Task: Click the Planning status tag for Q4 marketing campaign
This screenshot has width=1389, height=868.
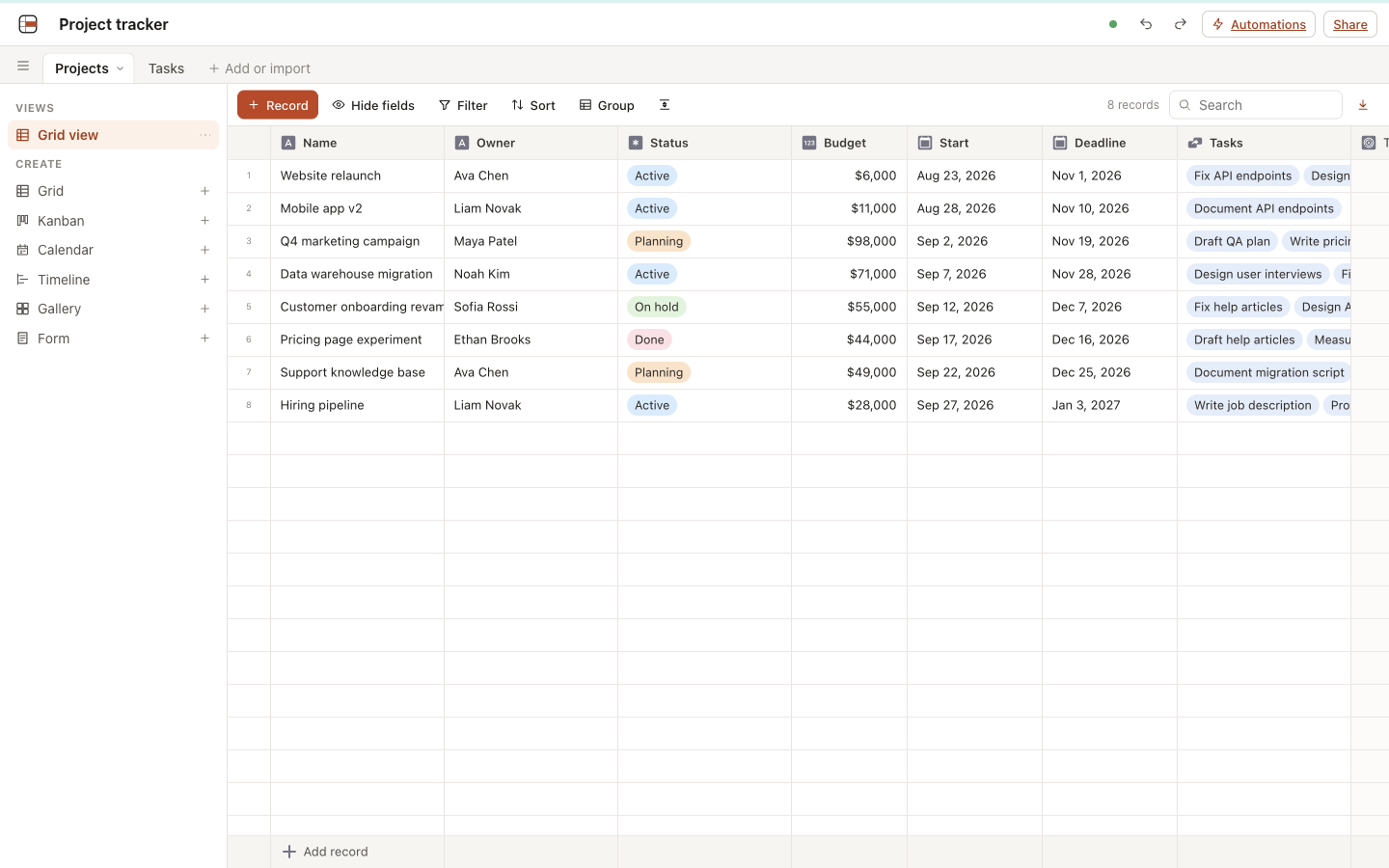Action: pos(659,241)
